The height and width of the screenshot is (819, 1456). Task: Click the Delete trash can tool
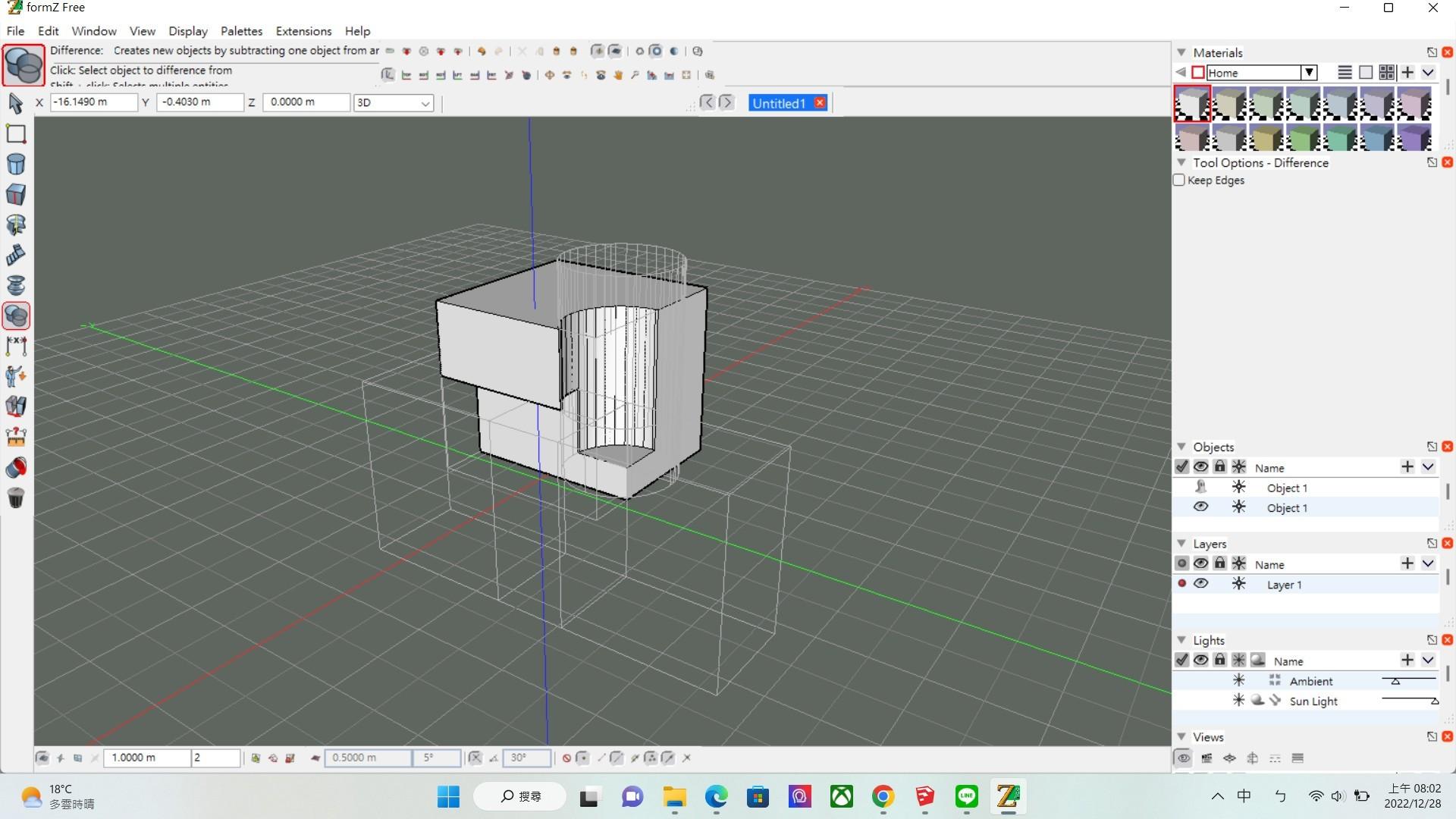coord(16,498)
